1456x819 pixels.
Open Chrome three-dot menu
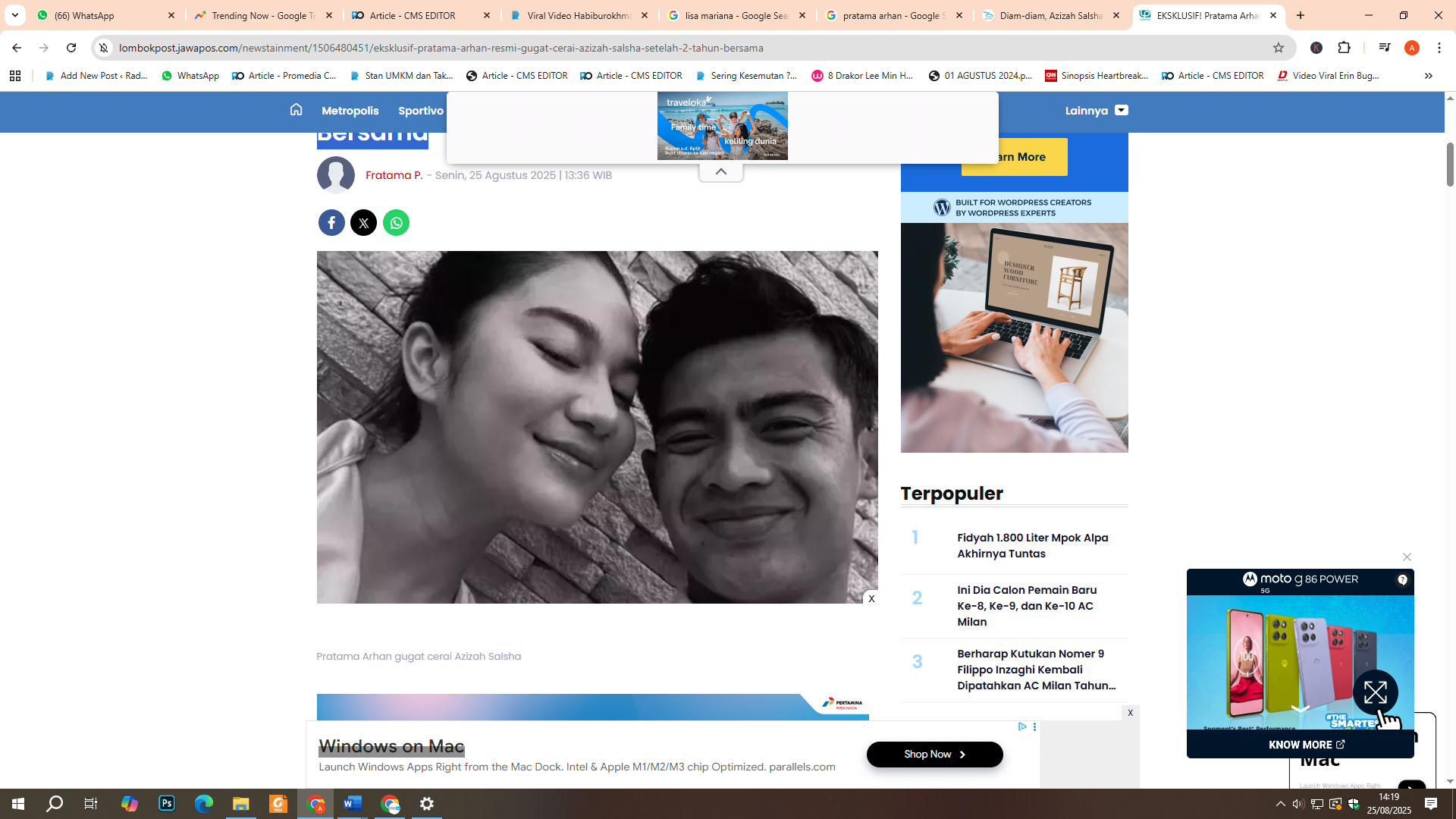click(x=1439, y=48)
